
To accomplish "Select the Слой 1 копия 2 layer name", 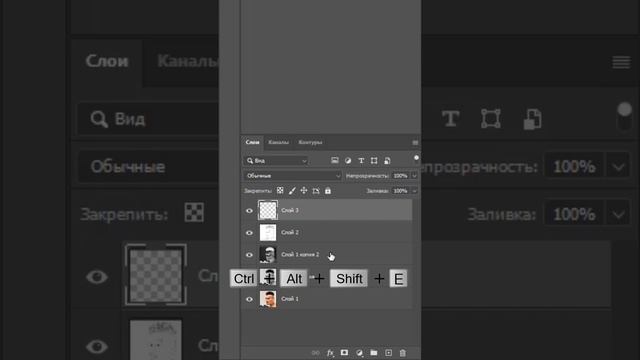I will (x=300, y=254).
